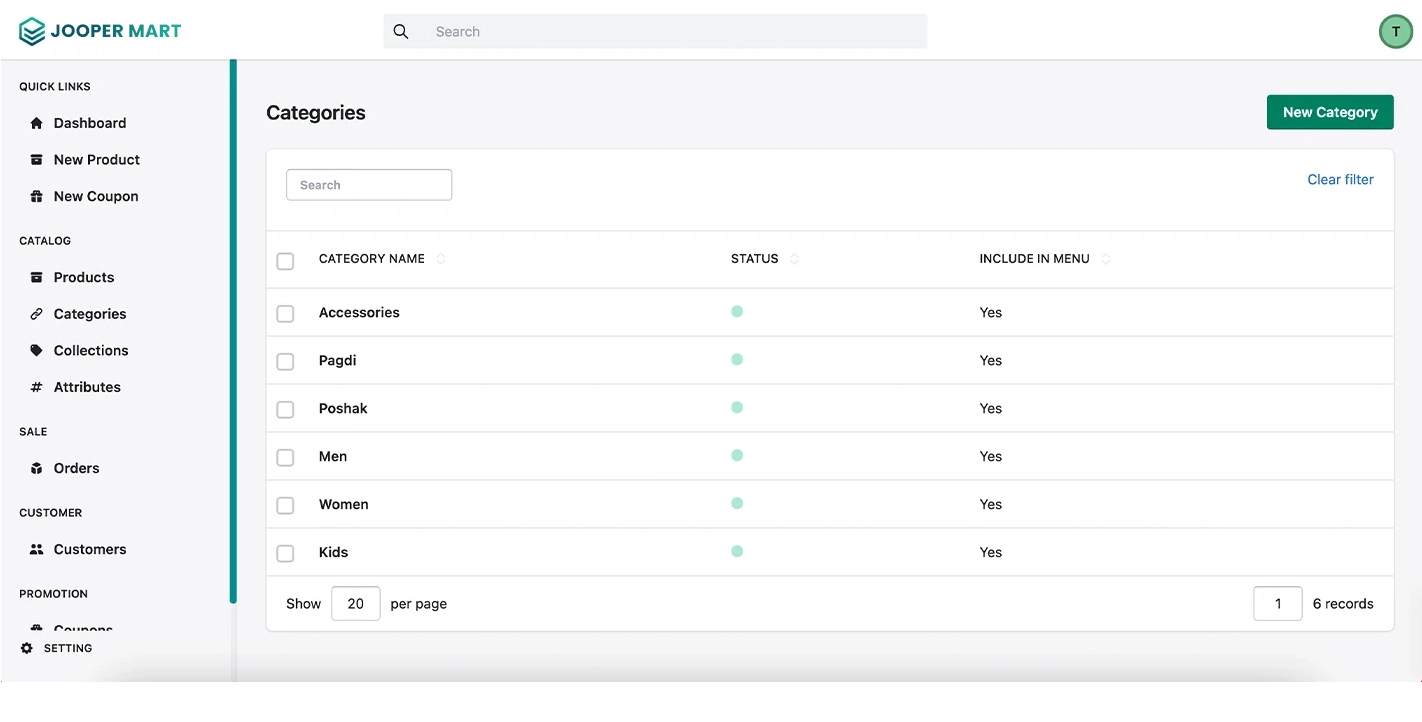Sort by the Category Name column arrows

441,258
